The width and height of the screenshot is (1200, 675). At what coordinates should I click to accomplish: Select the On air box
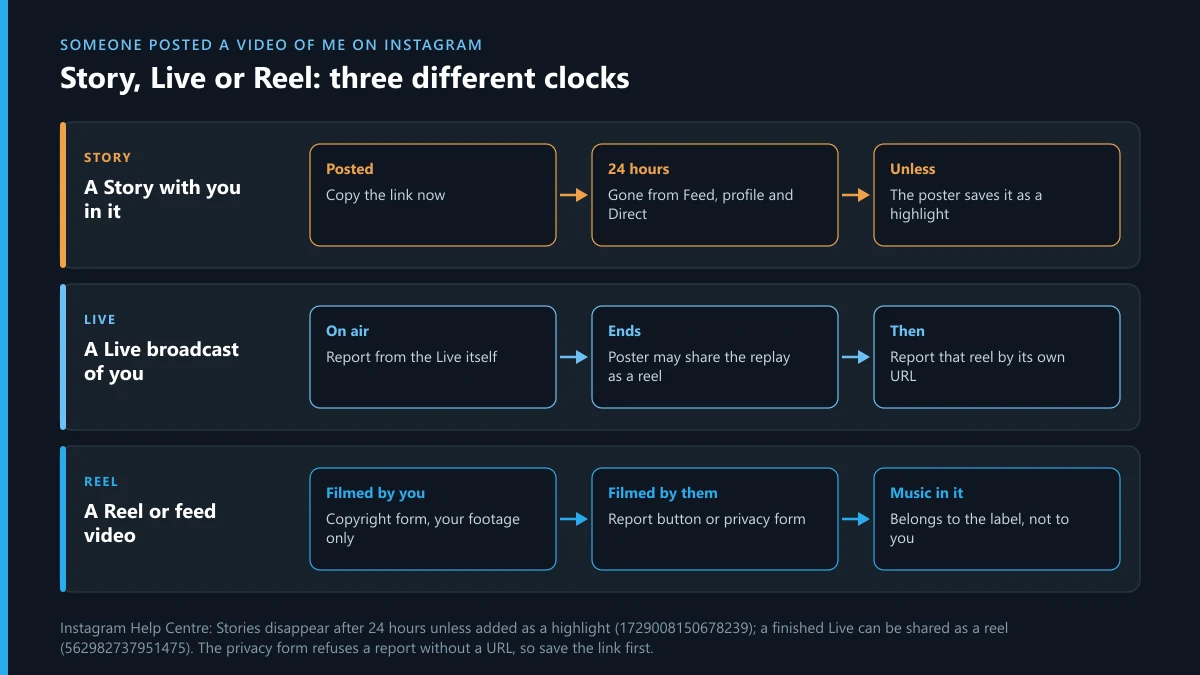[433, 357]
